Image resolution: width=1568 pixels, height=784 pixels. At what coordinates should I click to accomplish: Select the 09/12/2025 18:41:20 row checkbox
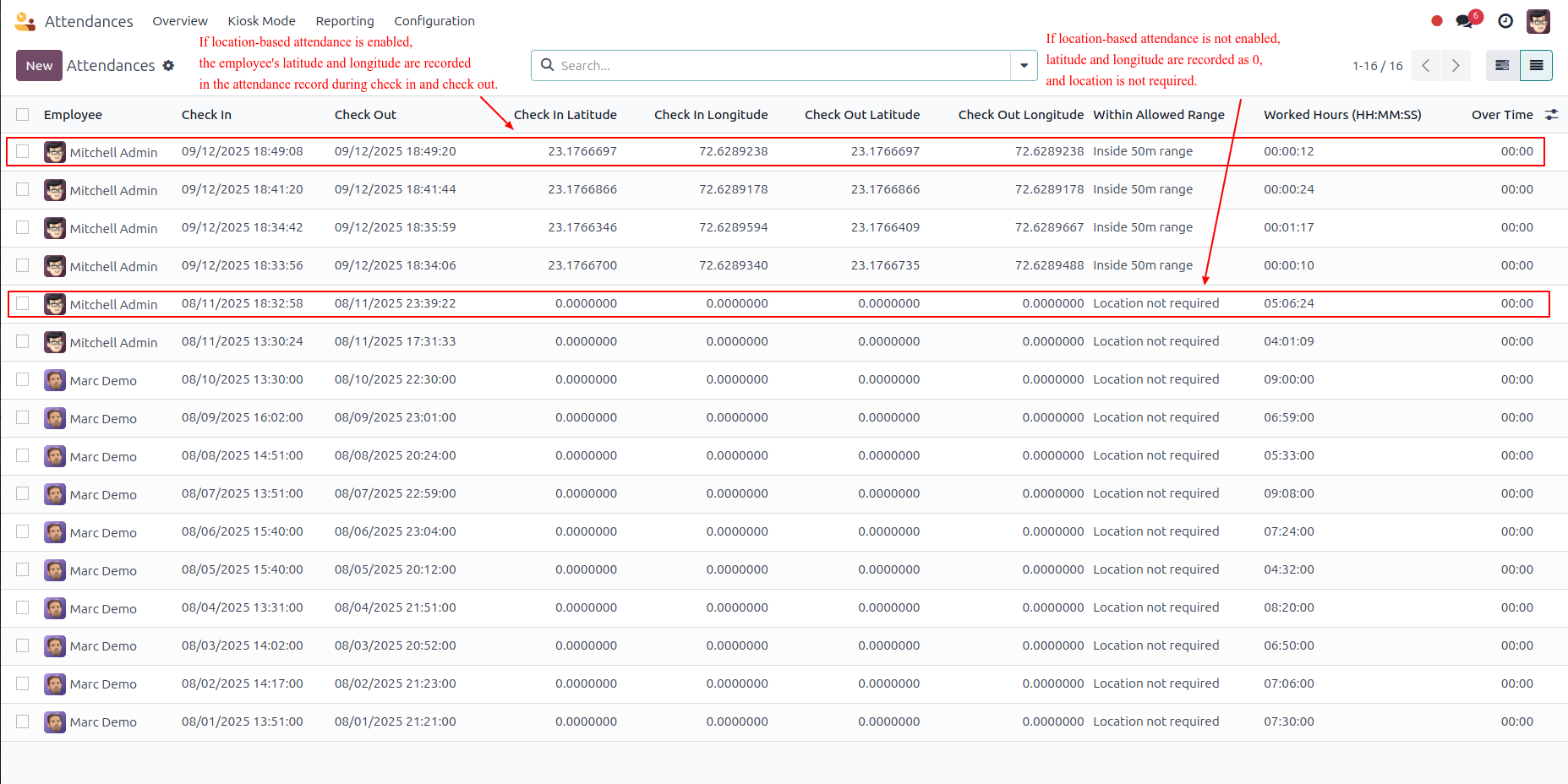(x=23, y=189)
